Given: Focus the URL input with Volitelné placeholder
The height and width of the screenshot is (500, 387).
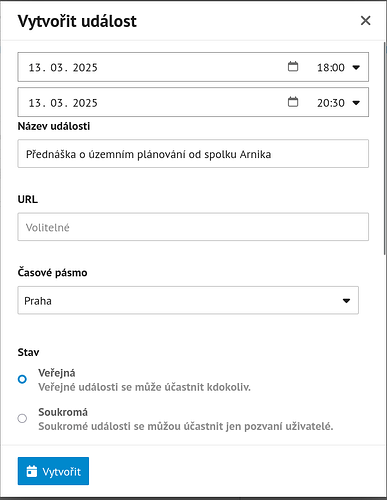Looking at the screenshot, I should (x=193, y=227).
